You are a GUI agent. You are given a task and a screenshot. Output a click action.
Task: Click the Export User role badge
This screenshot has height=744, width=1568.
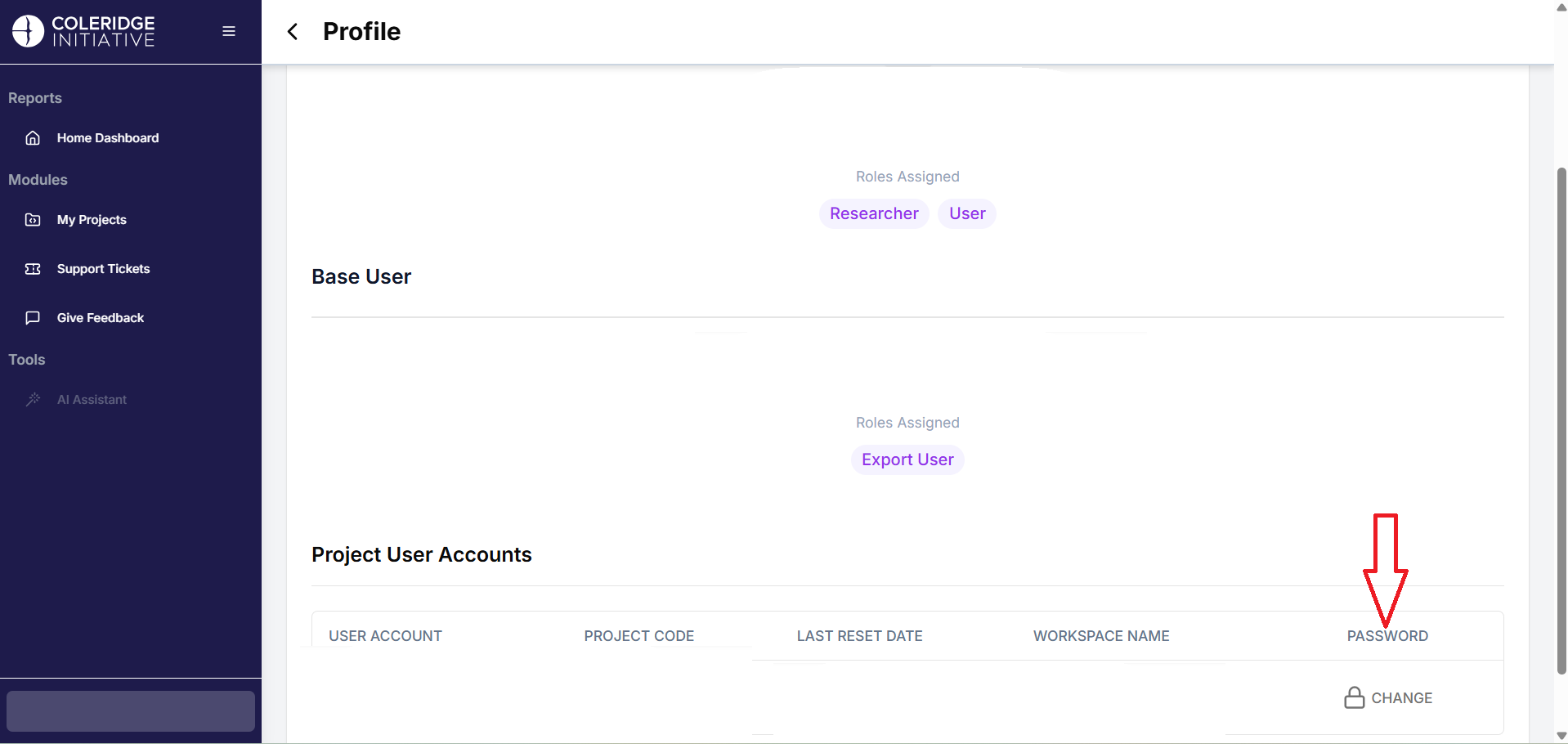pyautogui.click(x=907, y=459)
